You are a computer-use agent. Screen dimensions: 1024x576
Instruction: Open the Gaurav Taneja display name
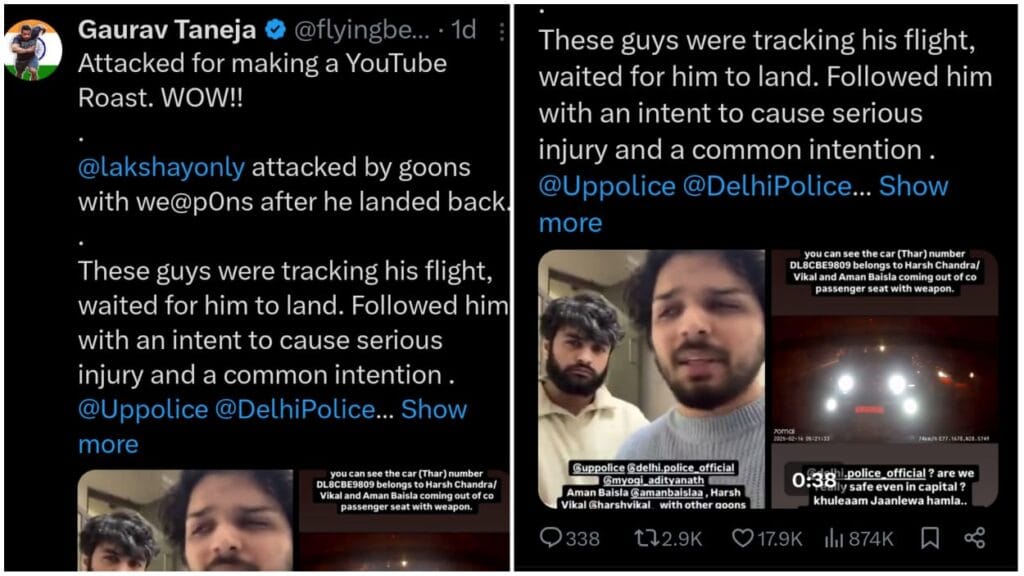click(167, 30)
